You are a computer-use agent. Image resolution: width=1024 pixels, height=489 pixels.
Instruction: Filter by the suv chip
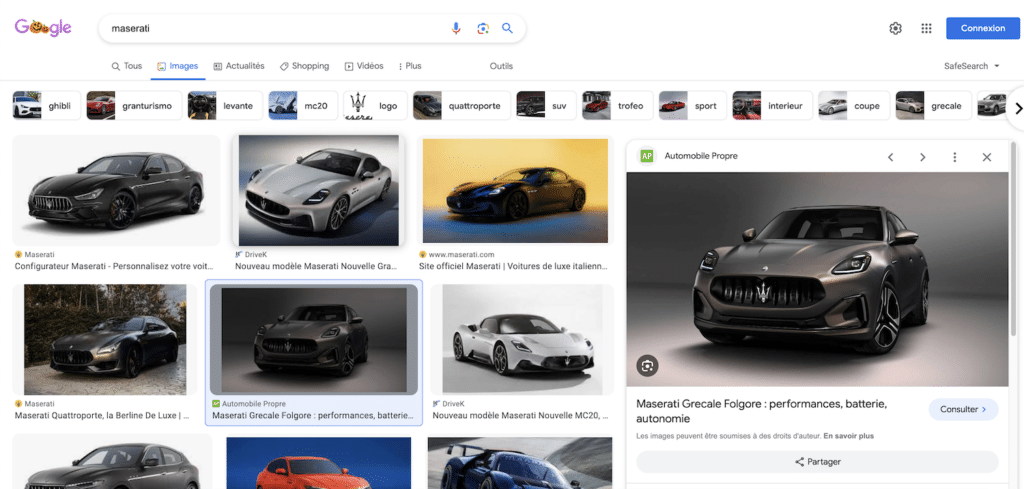pyautogui.click(x=546, y=106)
